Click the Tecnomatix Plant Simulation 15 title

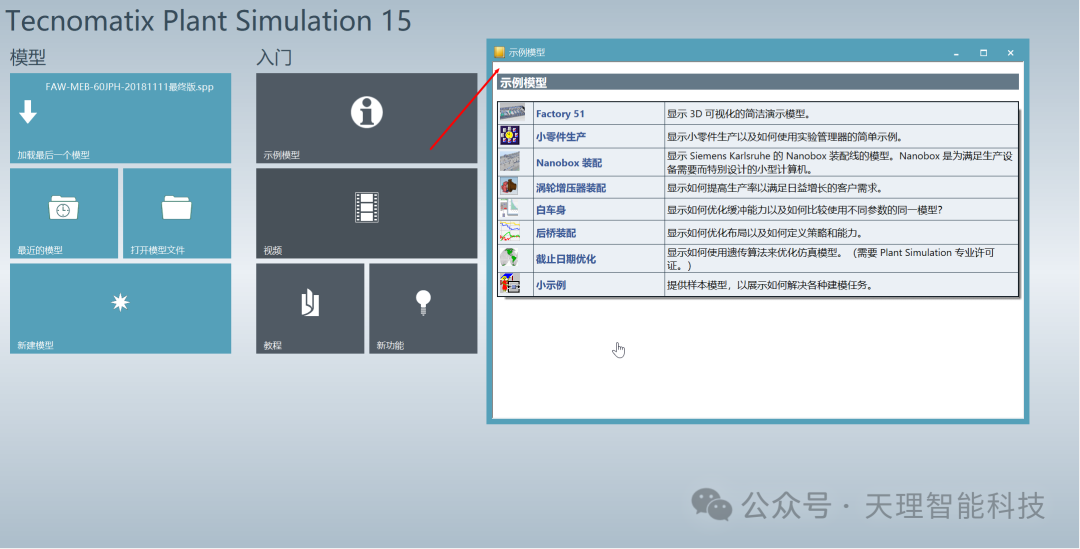coord(208,20)
